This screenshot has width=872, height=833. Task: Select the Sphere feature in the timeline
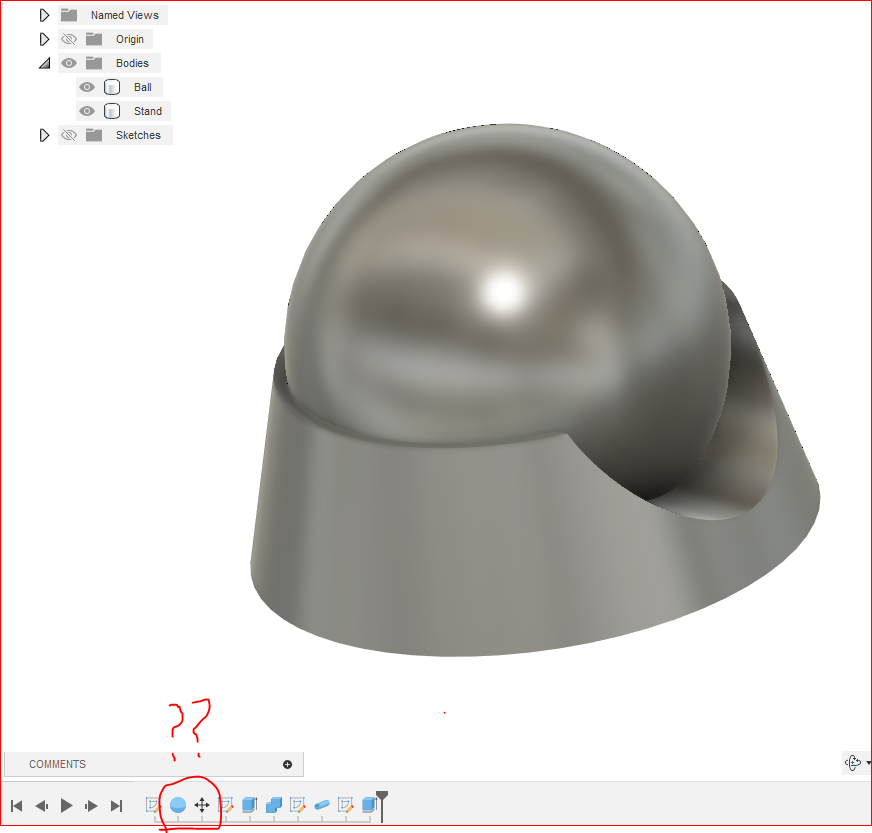[177, 805]
